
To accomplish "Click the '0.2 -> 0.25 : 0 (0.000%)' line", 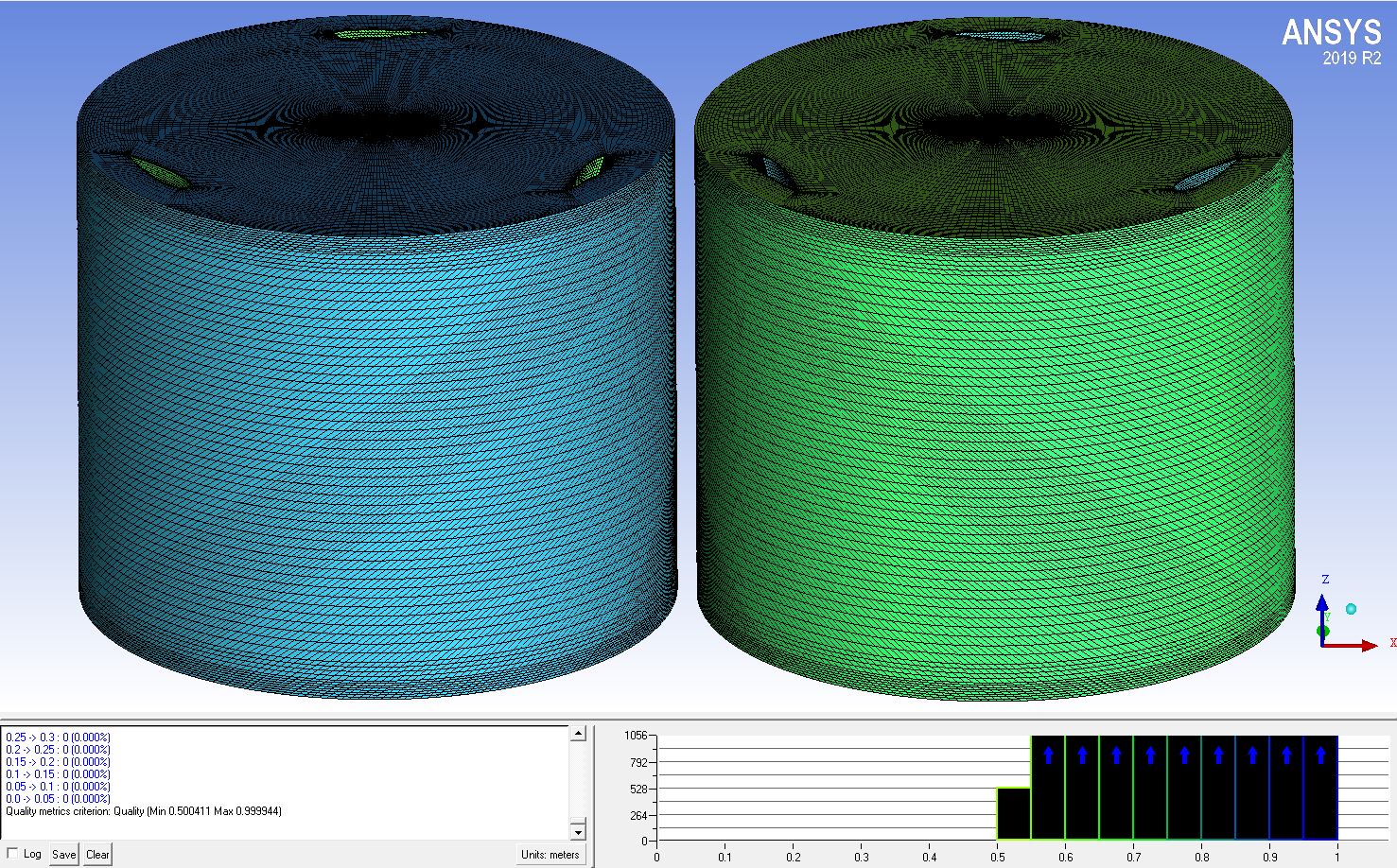I will click(x=58, y=749).
